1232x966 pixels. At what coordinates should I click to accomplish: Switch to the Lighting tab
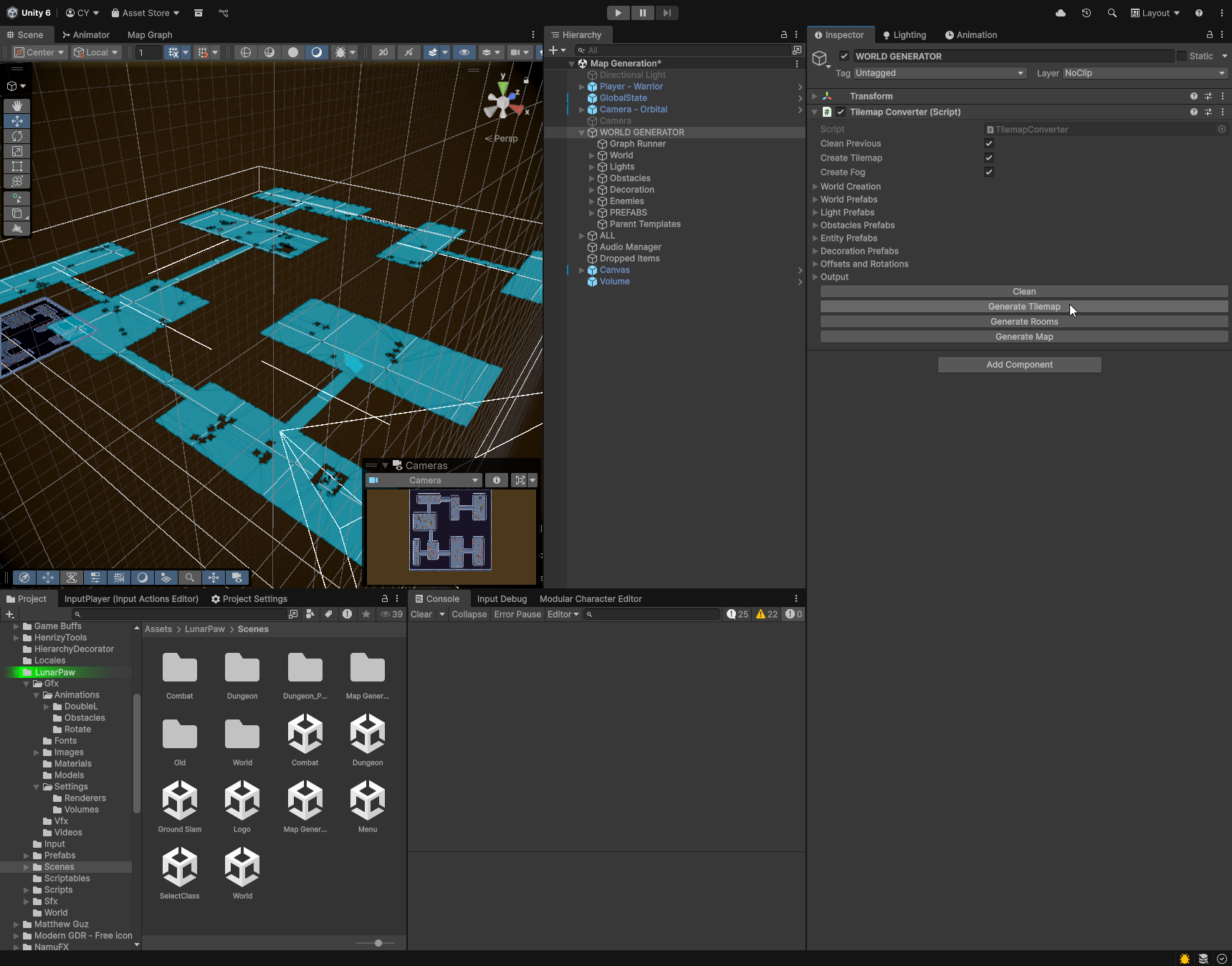904,35
